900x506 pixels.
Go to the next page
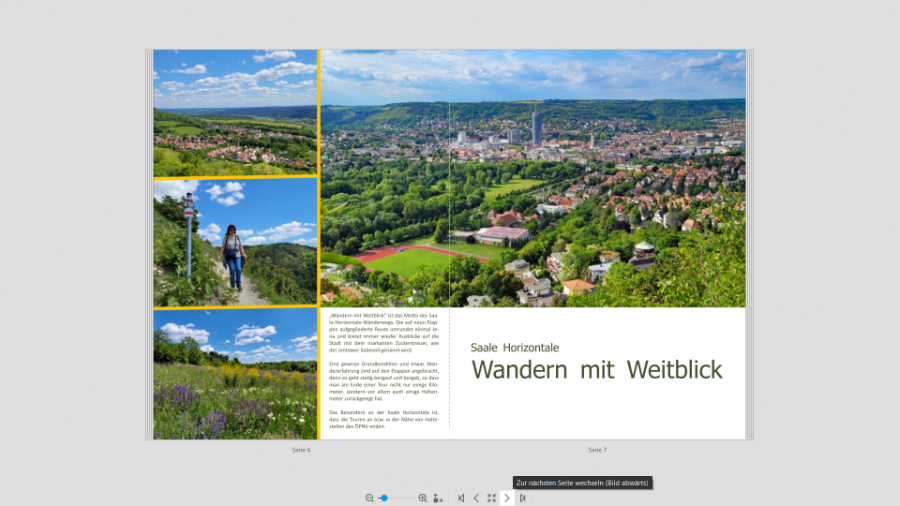click(507, 498)
